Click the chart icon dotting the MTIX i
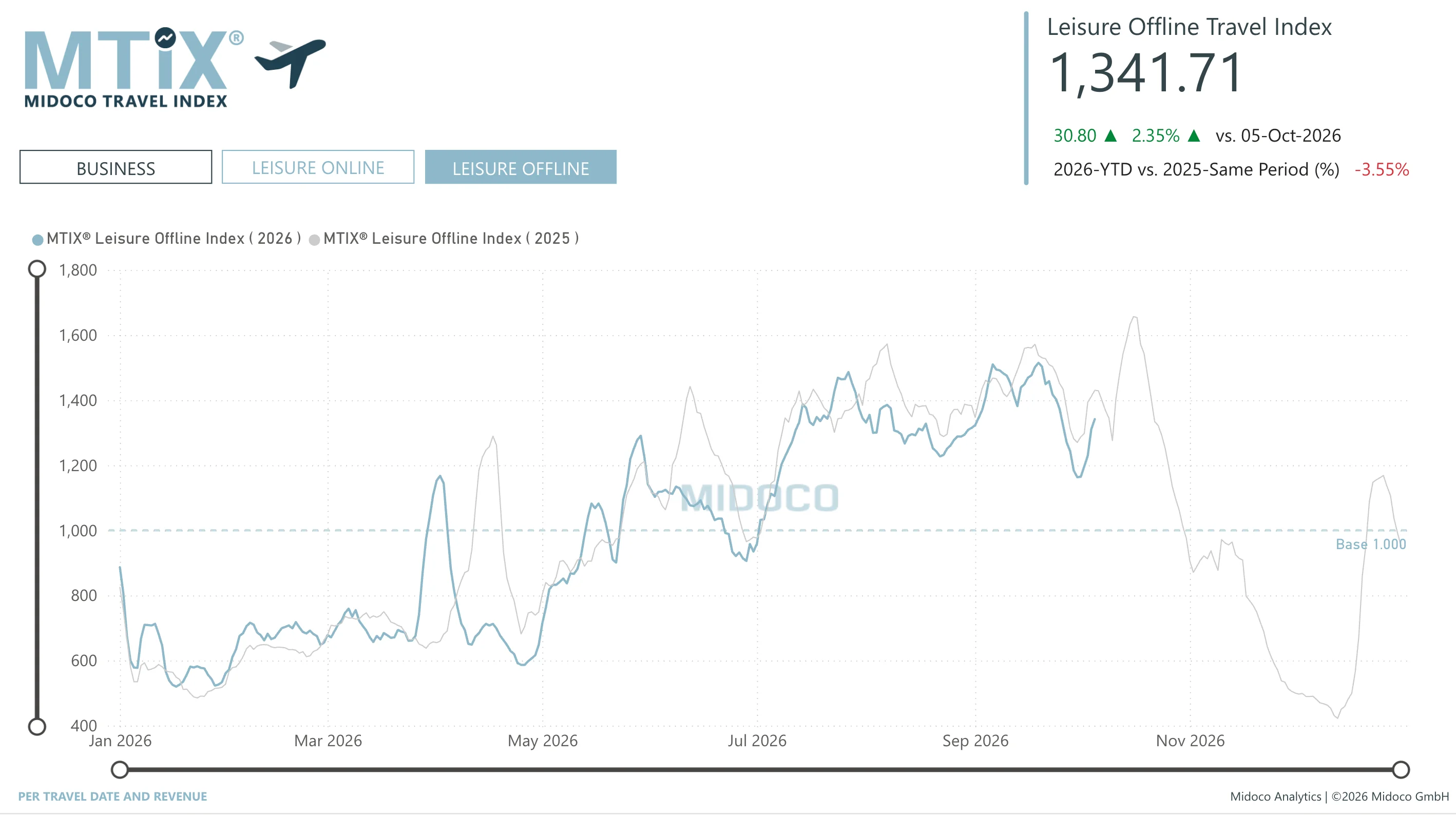 coord(165,38)
